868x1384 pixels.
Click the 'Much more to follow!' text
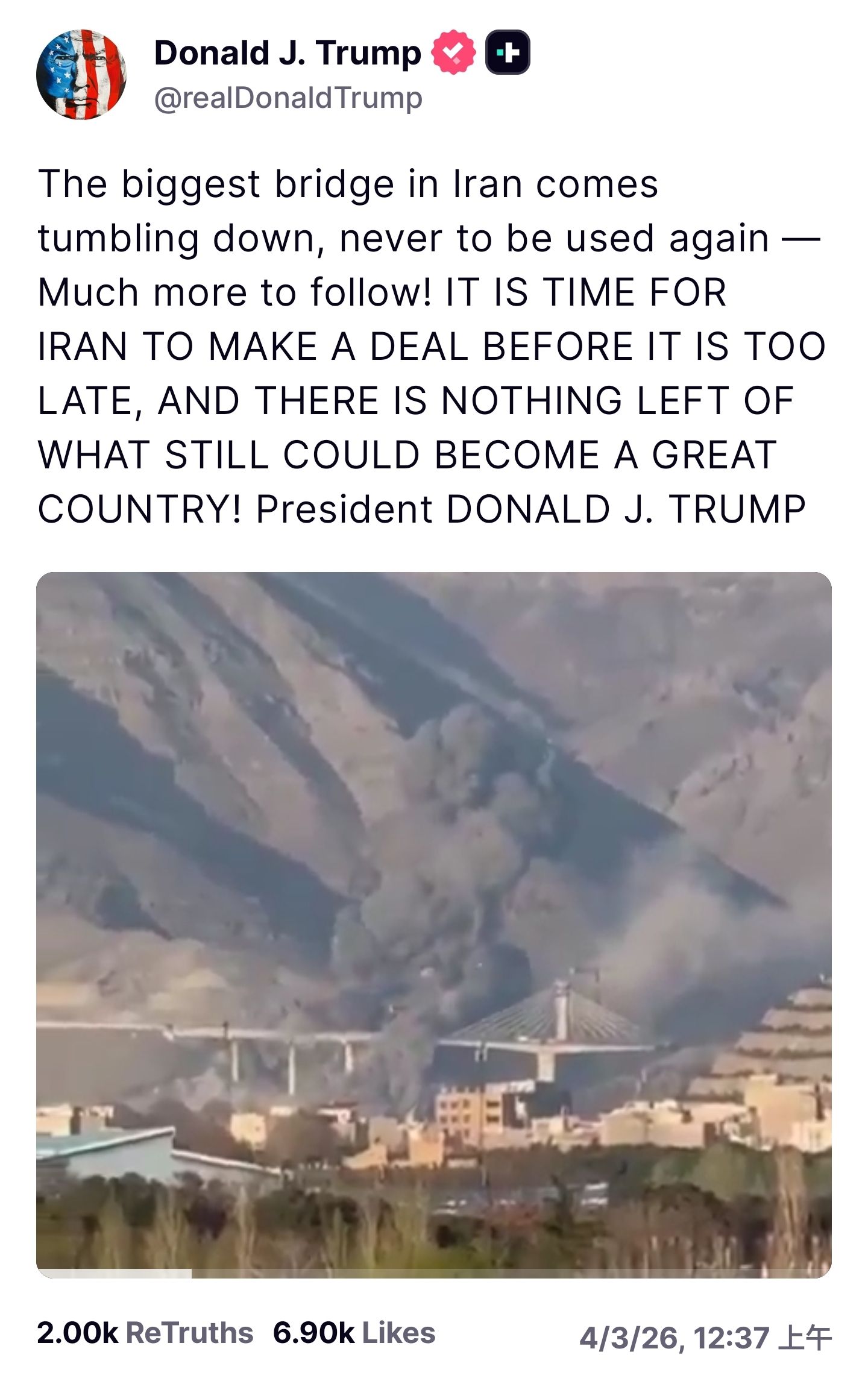(x=234, y=292)
